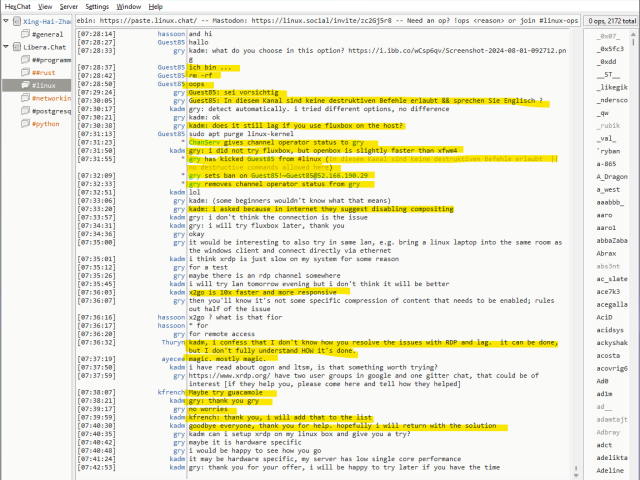Collapse the Libera.Chat server tree
Viewport: 640px width, 480px height.
tap(6, 47)
